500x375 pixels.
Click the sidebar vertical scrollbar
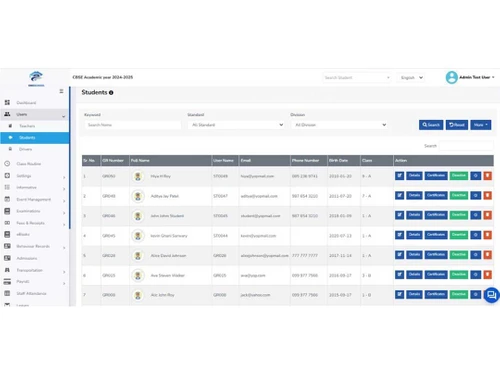click(70, 158)
